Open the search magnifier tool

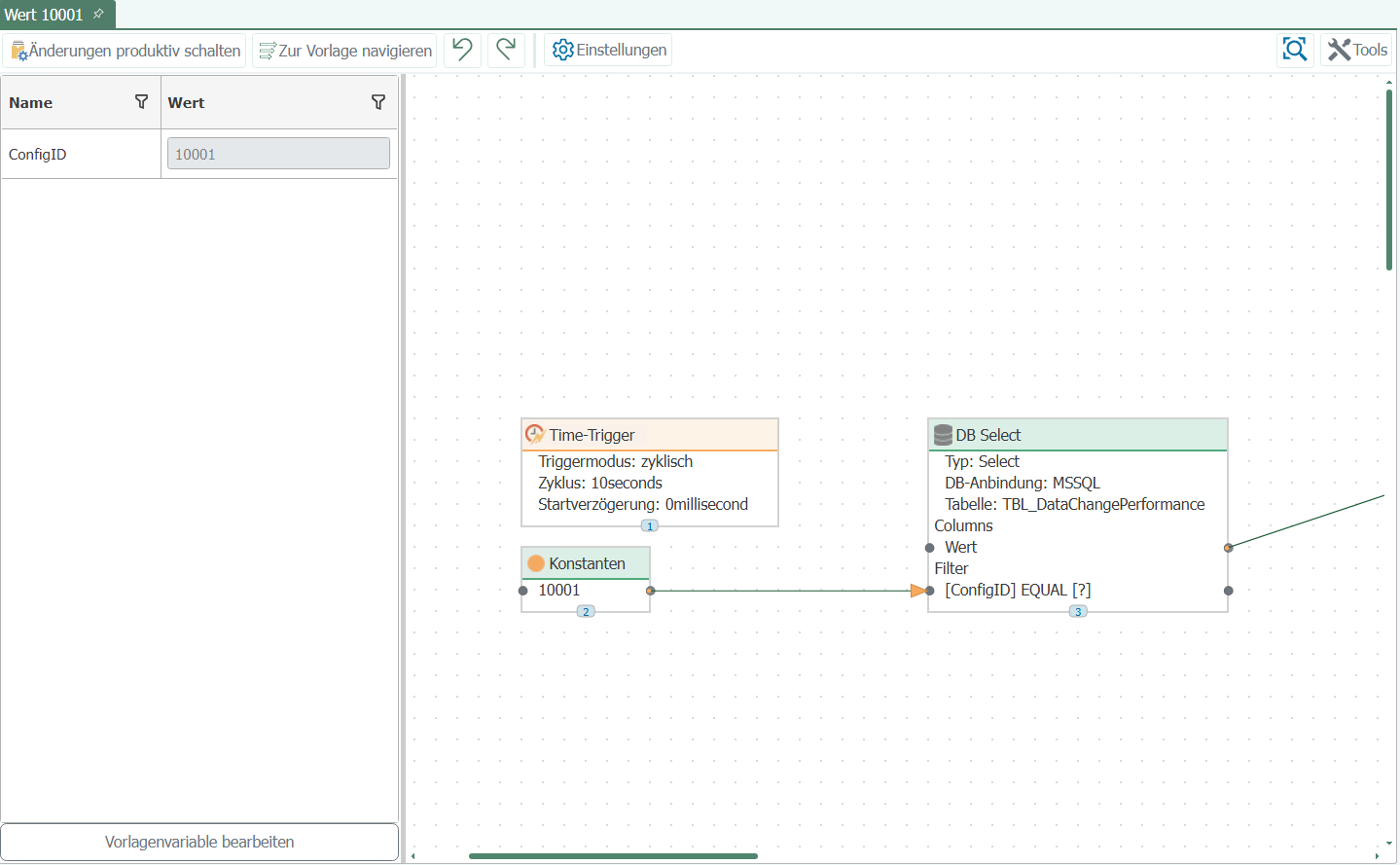coord(1294,50)
